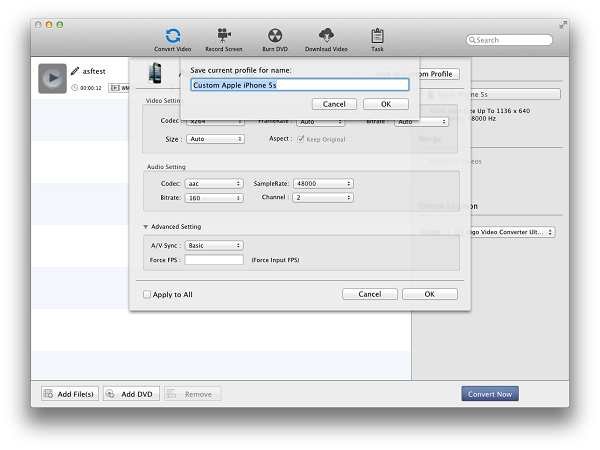The image size is (600, 450).
Task: Open the SampleRate 48000 dropdown
Action: click(x=323, y=184)
